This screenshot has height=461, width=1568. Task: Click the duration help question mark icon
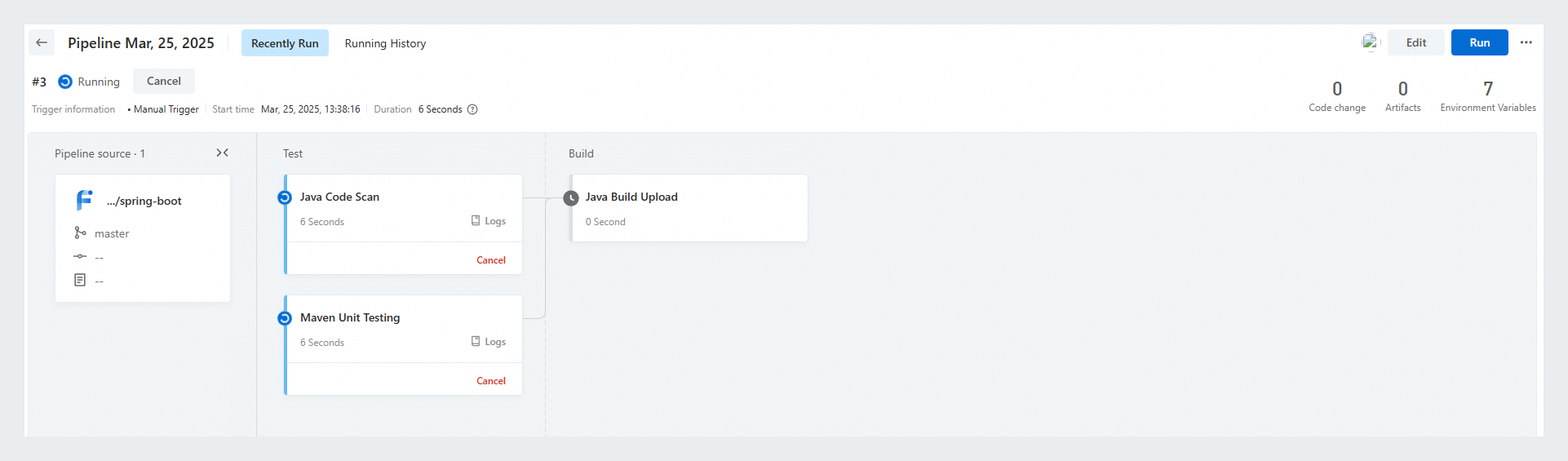pos(472,109)
